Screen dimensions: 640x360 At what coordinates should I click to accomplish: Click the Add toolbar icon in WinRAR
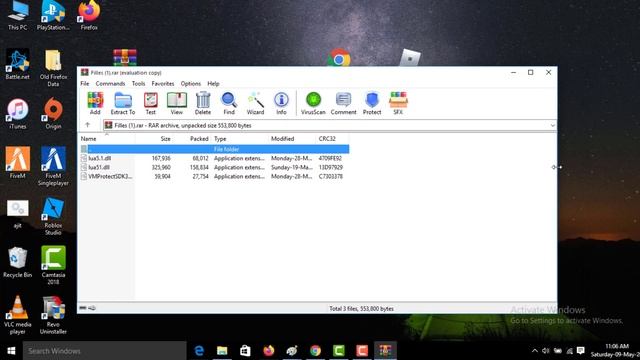(95, 103)
